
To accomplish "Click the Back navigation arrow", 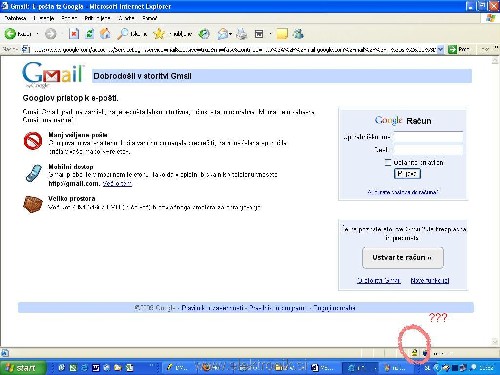I will [x=10, y=34].
